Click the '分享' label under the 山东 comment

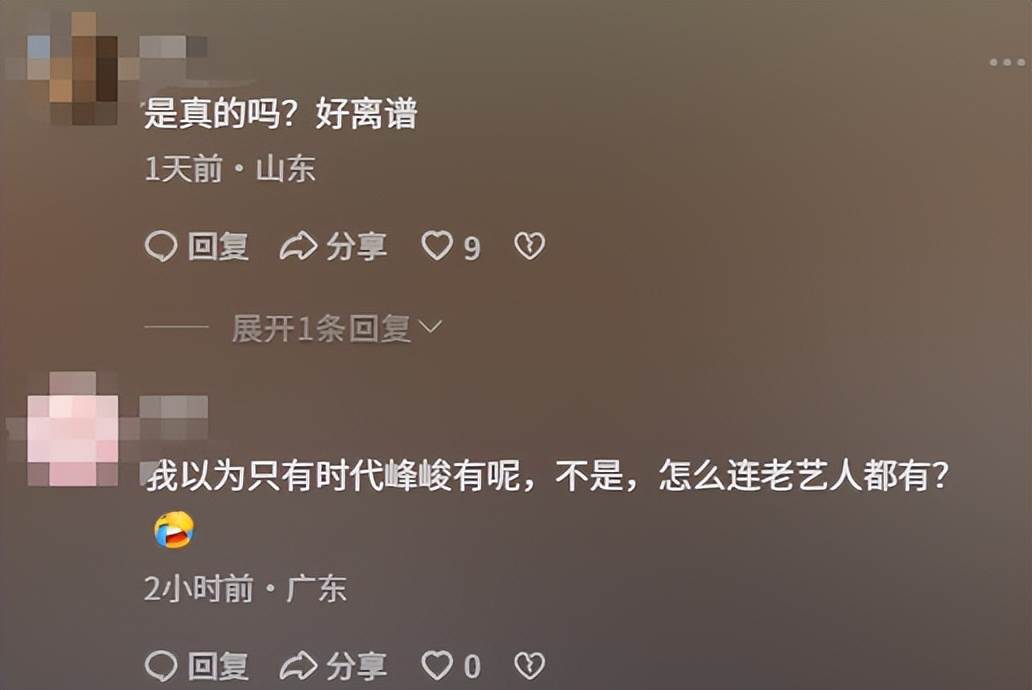coord(356,247)
